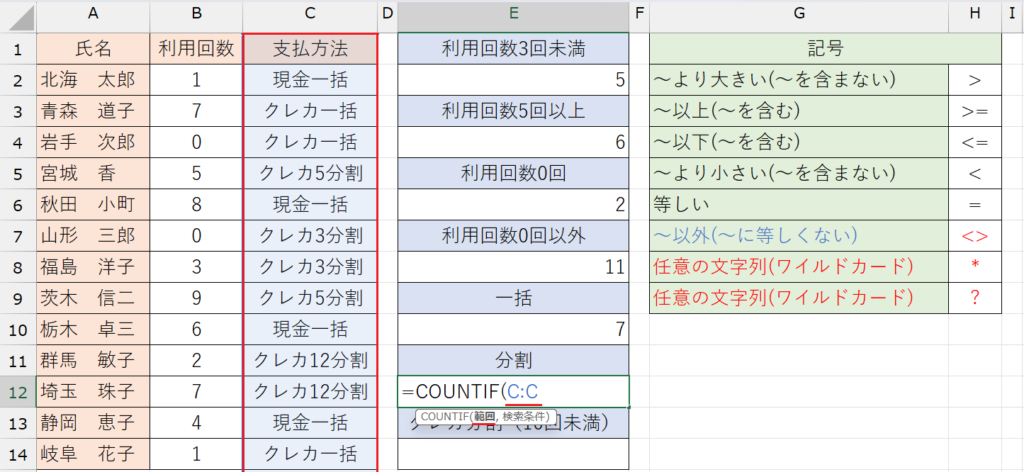The image size is (1024, 472).
Task: Select row 1 header
Action: click(18, 48)
